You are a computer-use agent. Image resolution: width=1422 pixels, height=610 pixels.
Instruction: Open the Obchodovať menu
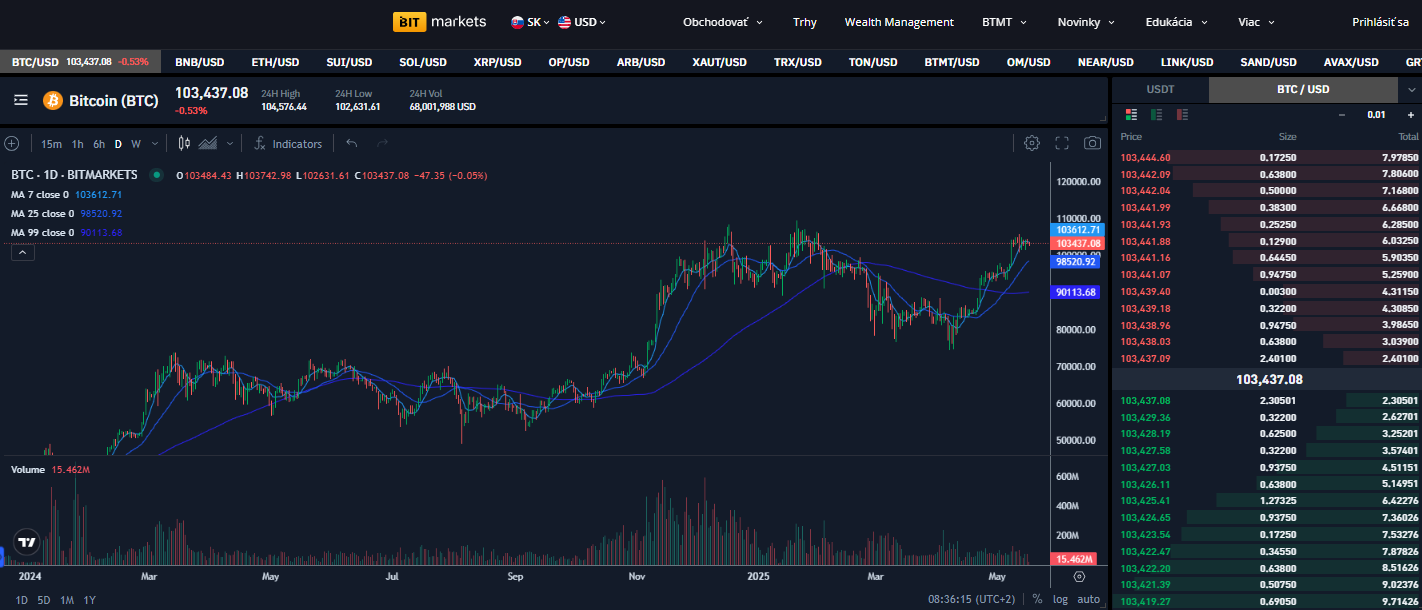pyautogui.click(x=722, y=22)
